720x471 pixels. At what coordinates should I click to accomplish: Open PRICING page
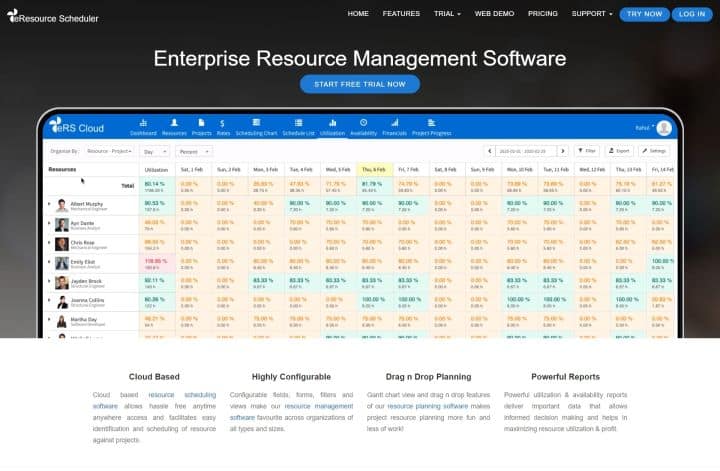pyautogui.click(x=543, y=14)
